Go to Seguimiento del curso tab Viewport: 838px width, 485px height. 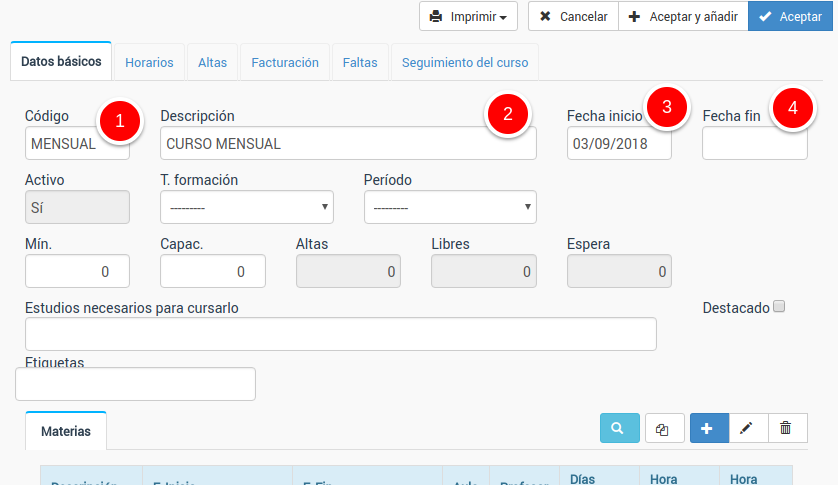pyautogui.click(x=464, y=62)
